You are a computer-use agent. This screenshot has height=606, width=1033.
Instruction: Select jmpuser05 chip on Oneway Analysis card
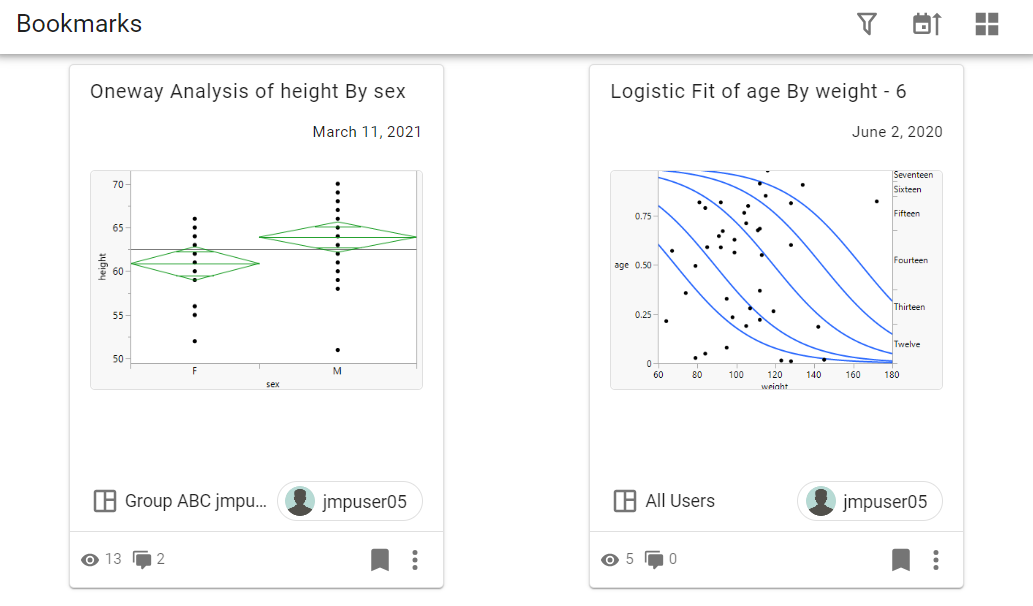click(x=350, y=501)
